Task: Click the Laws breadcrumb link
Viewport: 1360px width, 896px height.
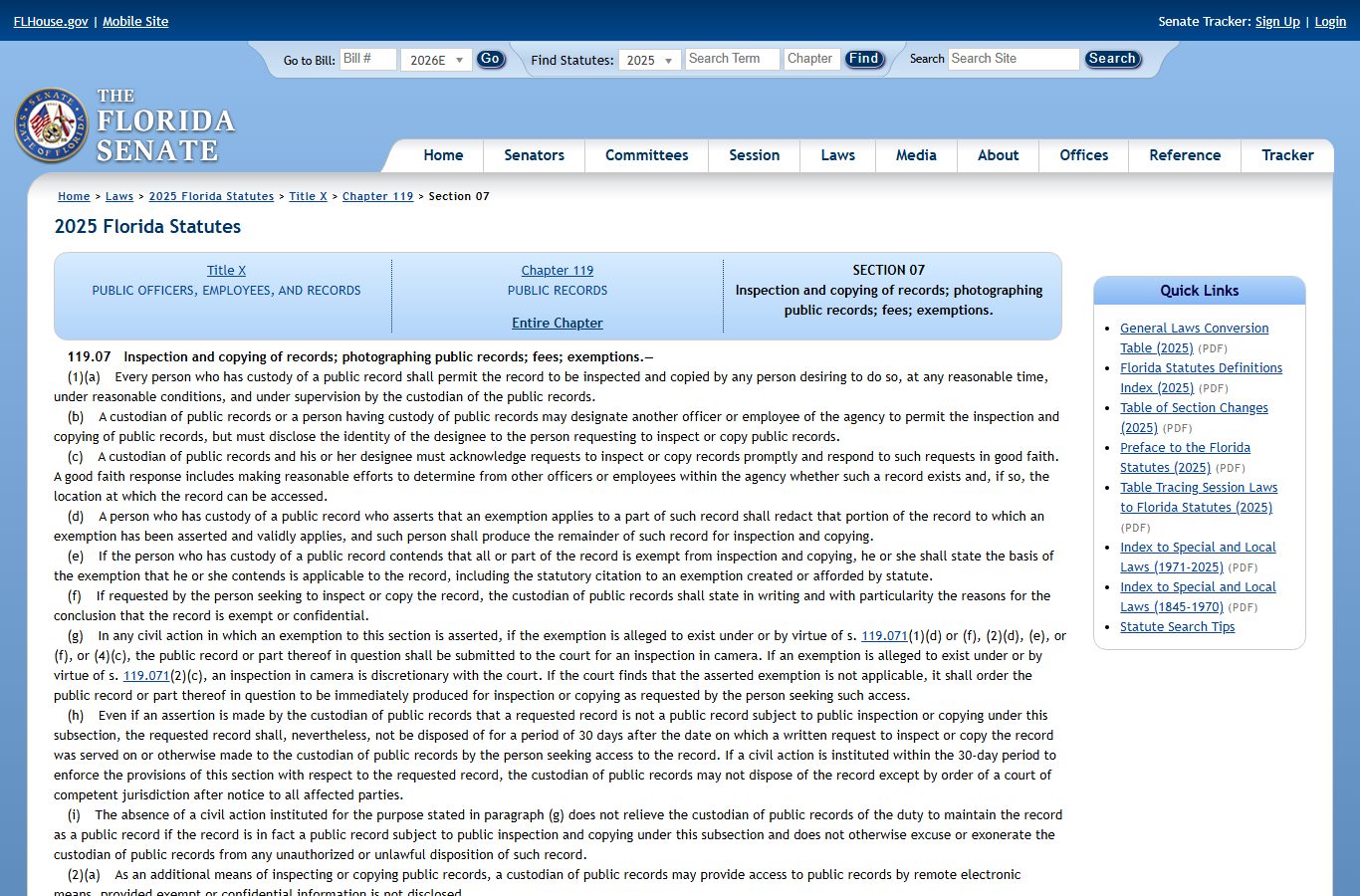Action: pyautogui.click(x=119, y=197)
